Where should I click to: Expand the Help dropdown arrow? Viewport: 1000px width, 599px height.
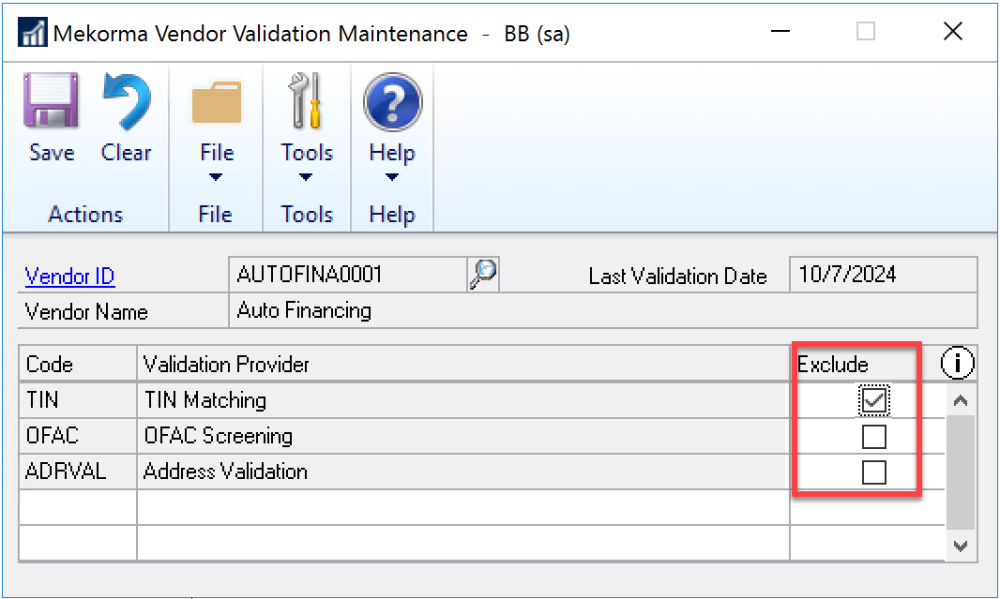(x=391, y=178)
